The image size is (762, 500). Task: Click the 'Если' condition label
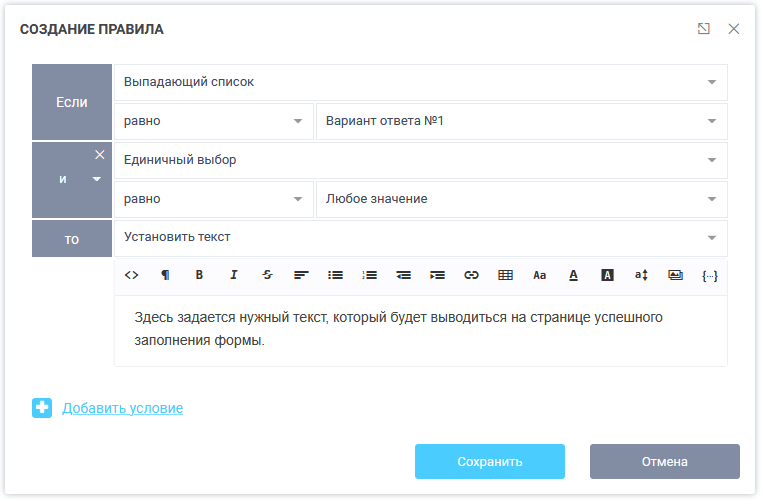[x=72, y=102]
